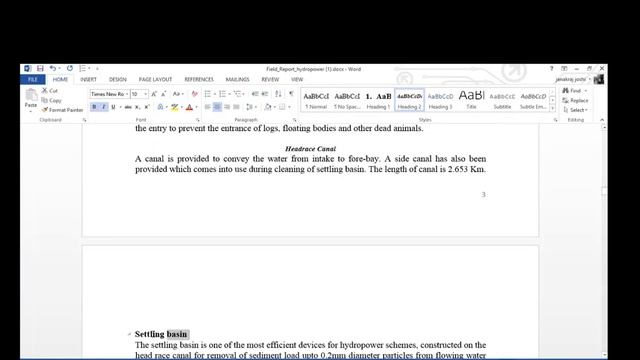
Task: Apply the Normal style
Action: pos(316,100)
